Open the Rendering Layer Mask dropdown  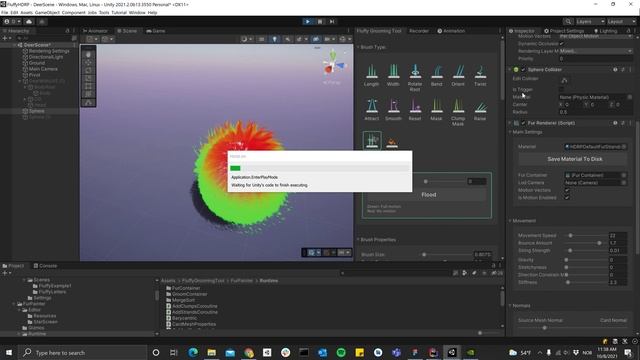[x=595, y=51]
